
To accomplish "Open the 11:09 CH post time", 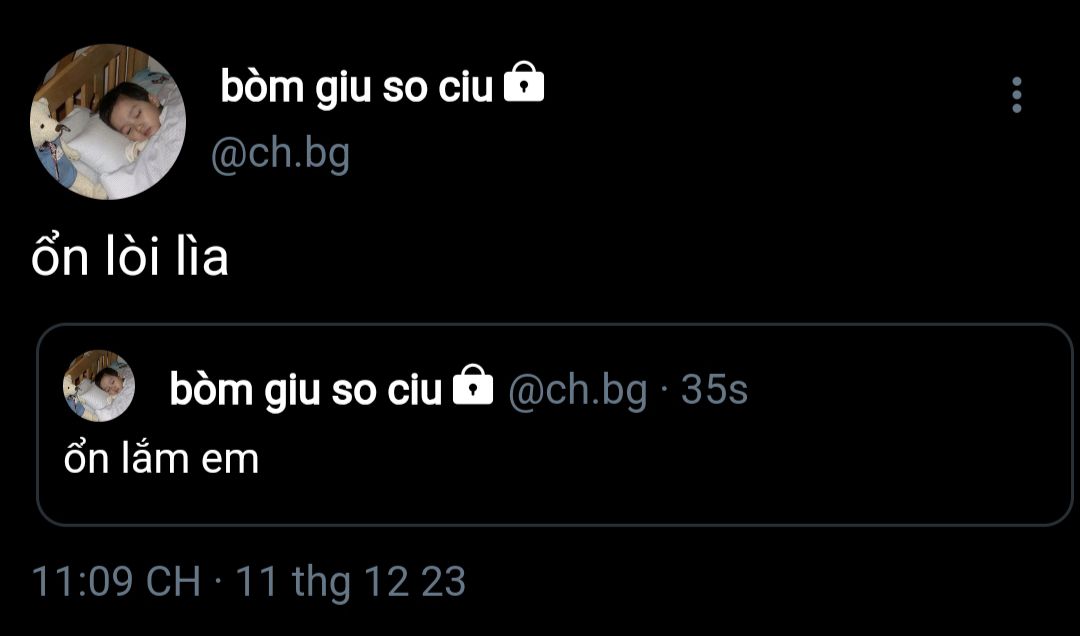I will point(116,581).
